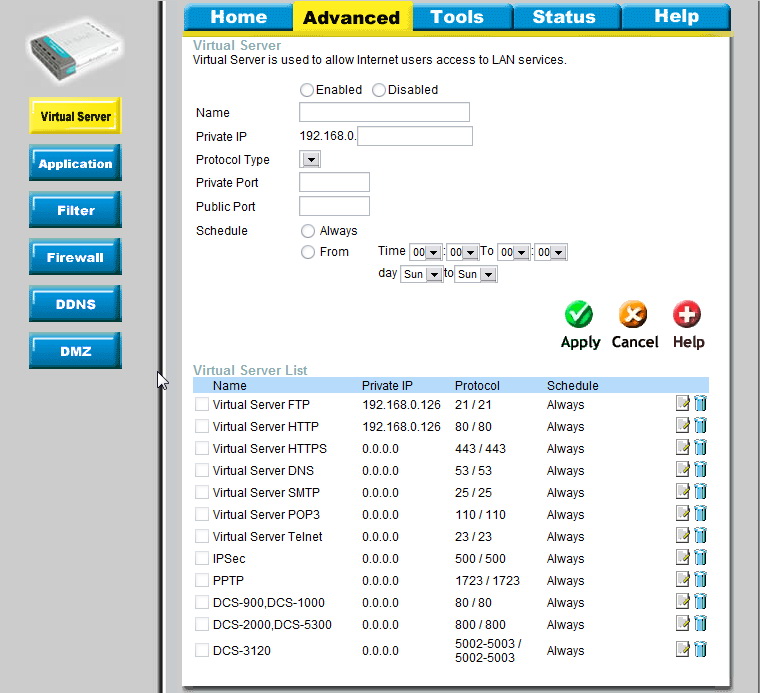Select the Disabled radio button
This screenshot has width=760, height=693.
click(x=379, y=90)
